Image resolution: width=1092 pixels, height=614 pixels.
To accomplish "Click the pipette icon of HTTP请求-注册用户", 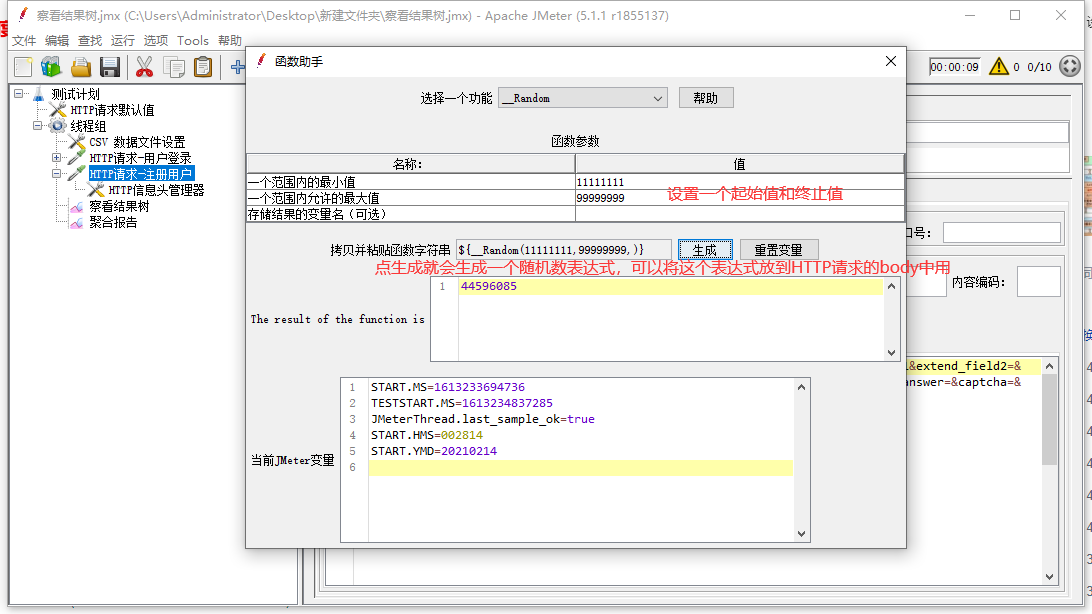I will (77, 174).
